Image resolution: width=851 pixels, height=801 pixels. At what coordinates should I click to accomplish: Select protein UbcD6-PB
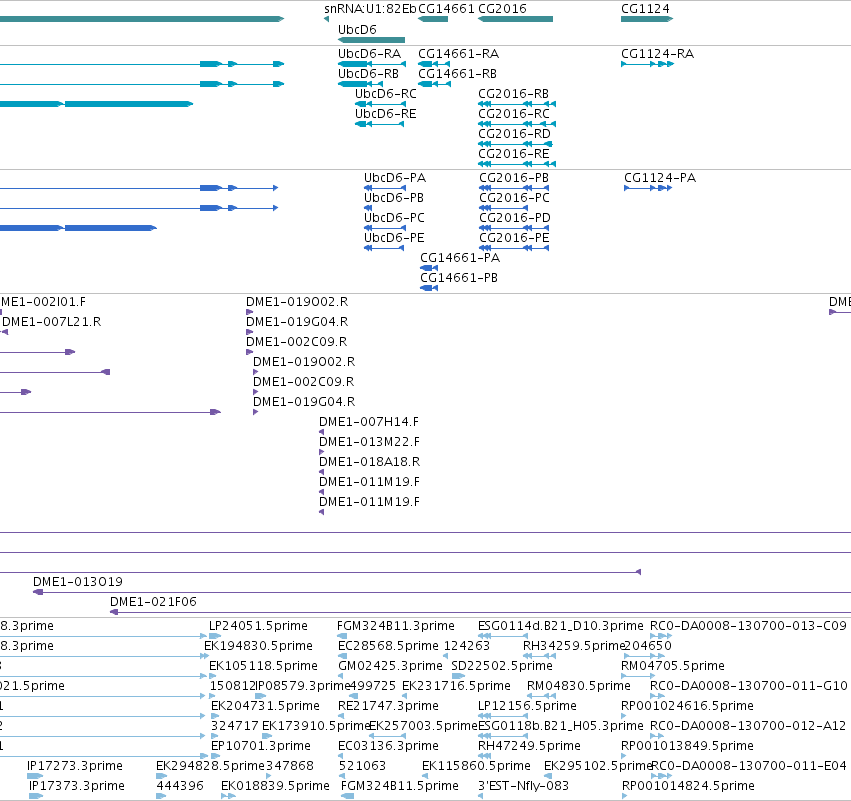click(368, 208)
